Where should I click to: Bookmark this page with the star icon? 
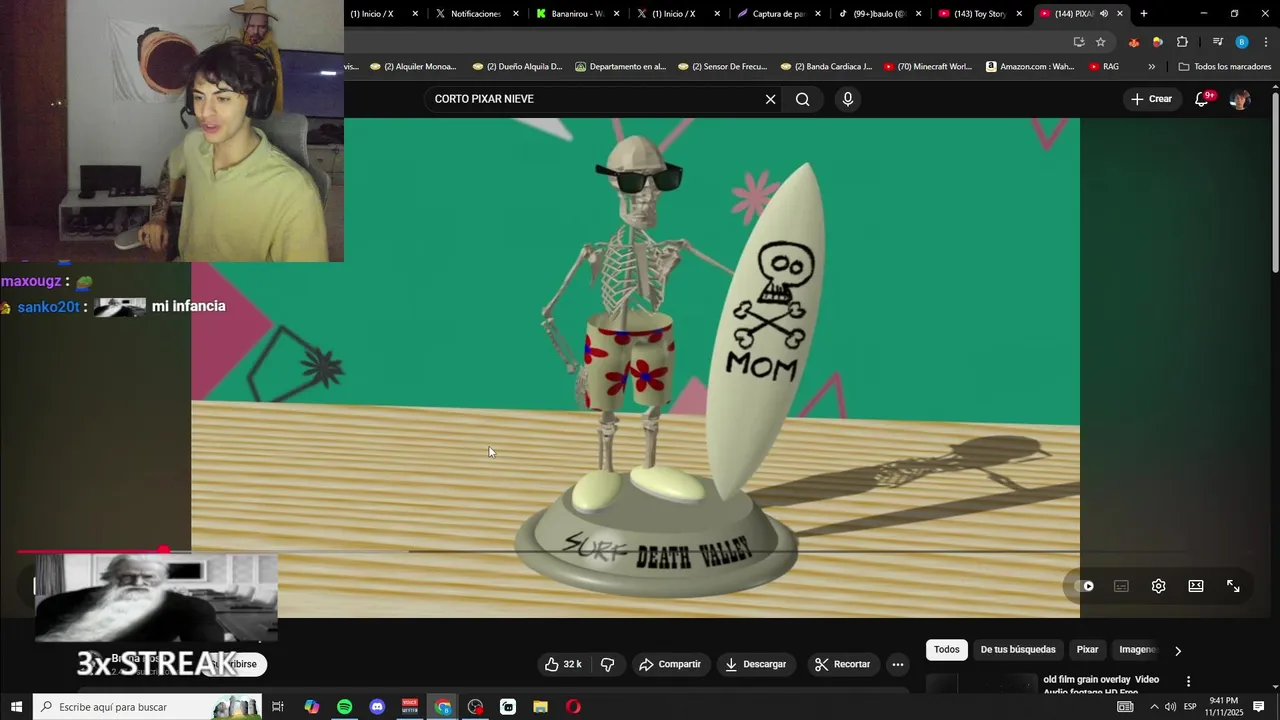click(1101, 42)
